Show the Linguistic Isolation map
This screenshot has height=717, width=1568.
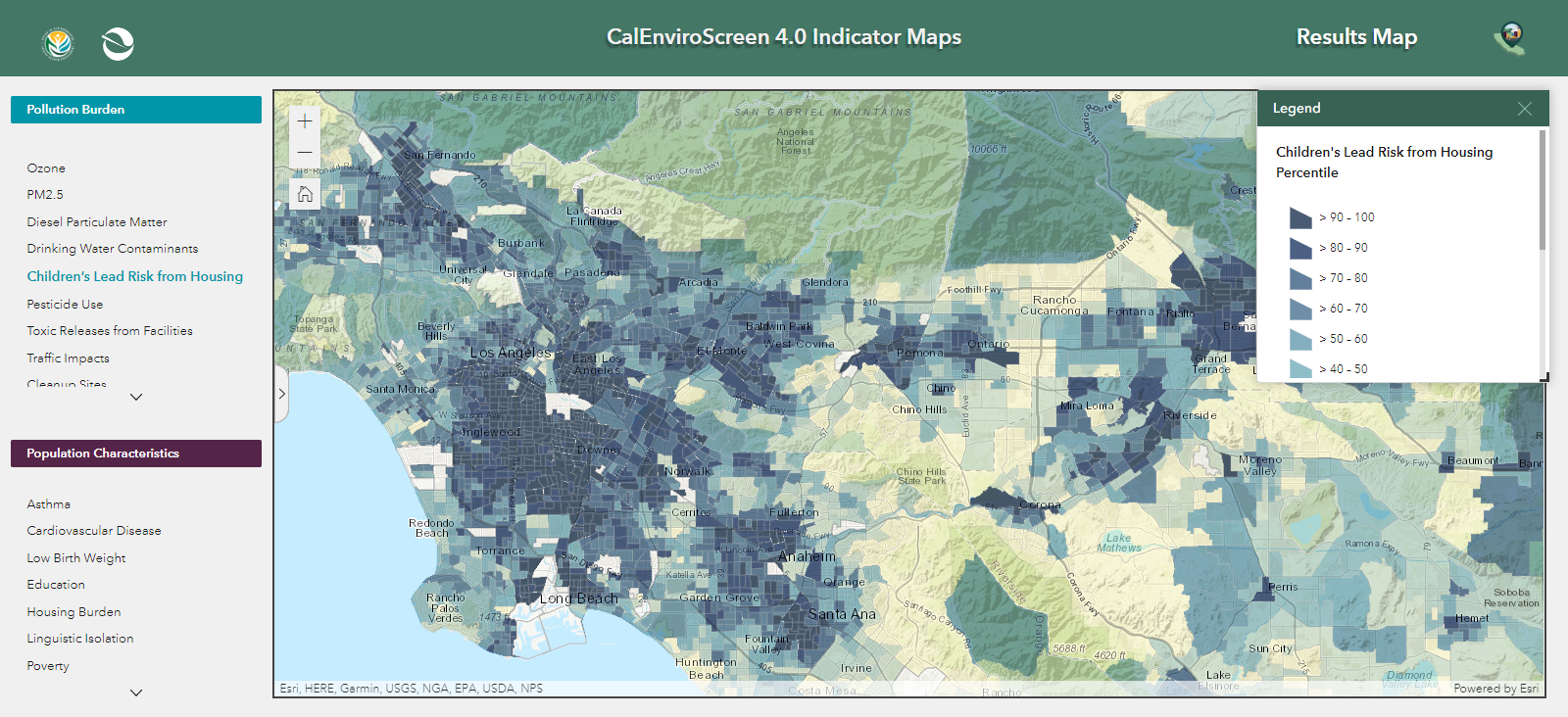pos(80,639)
